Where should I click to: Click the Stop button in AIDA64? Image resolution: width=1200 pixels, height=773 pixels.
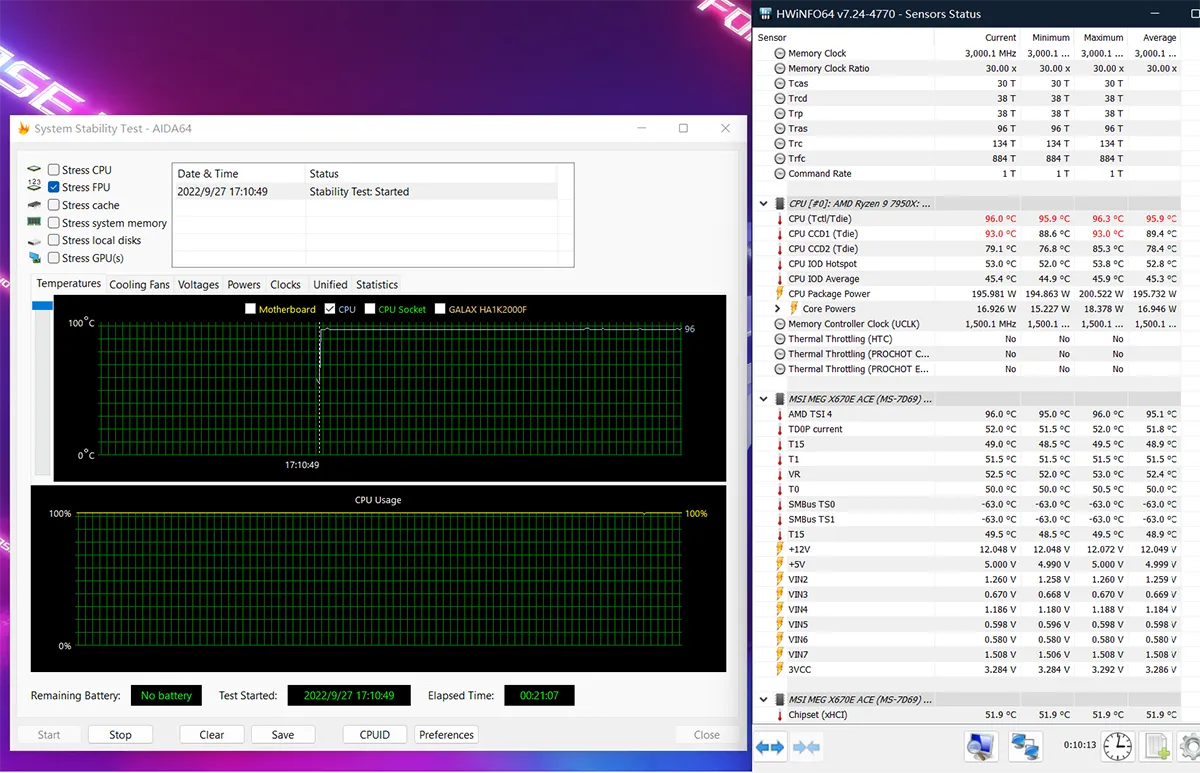pyautogui.click(x=120, y=734)
